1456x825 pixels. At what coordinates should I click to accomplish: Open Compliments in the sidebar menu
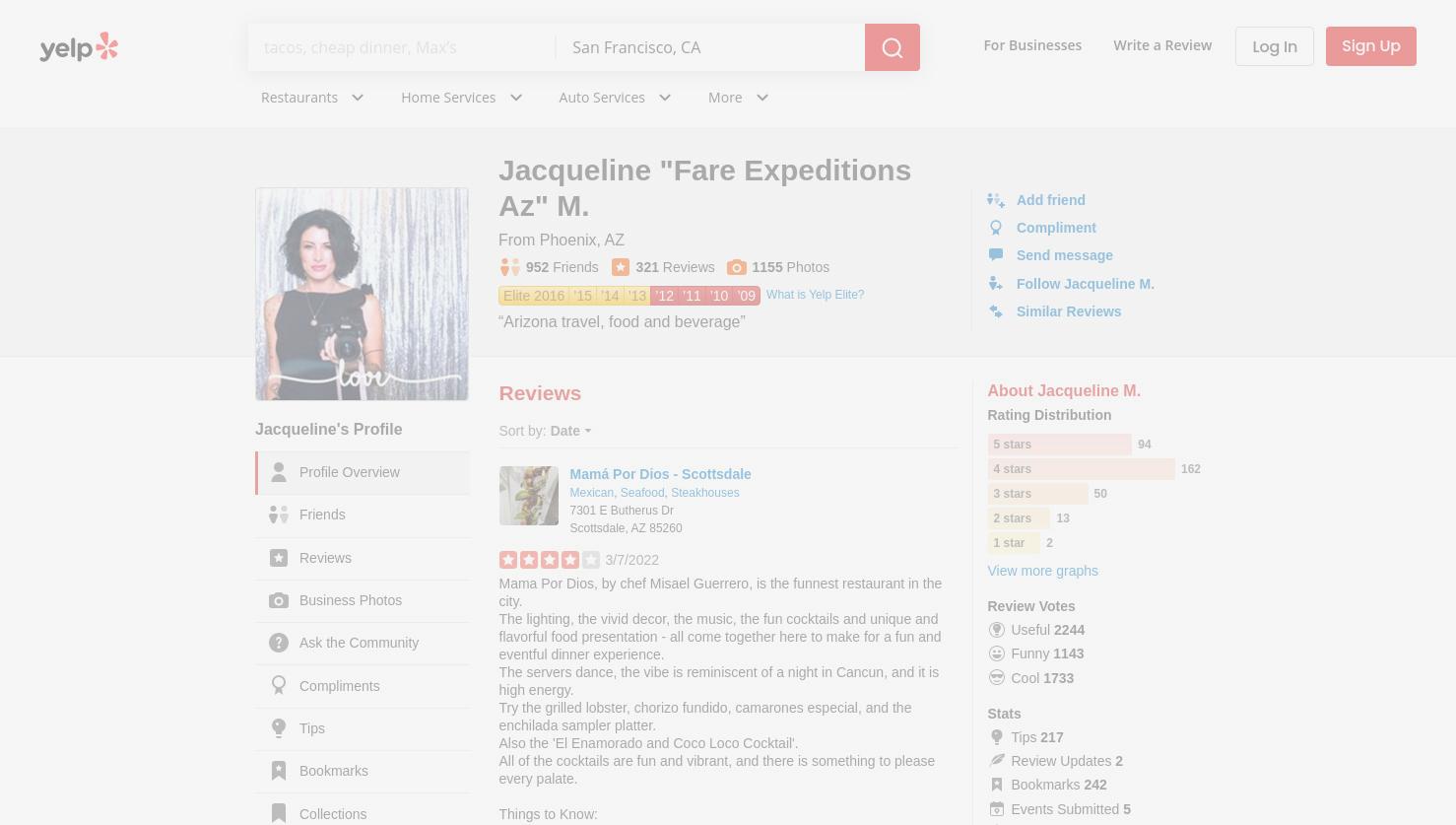(x=363, y=686)
